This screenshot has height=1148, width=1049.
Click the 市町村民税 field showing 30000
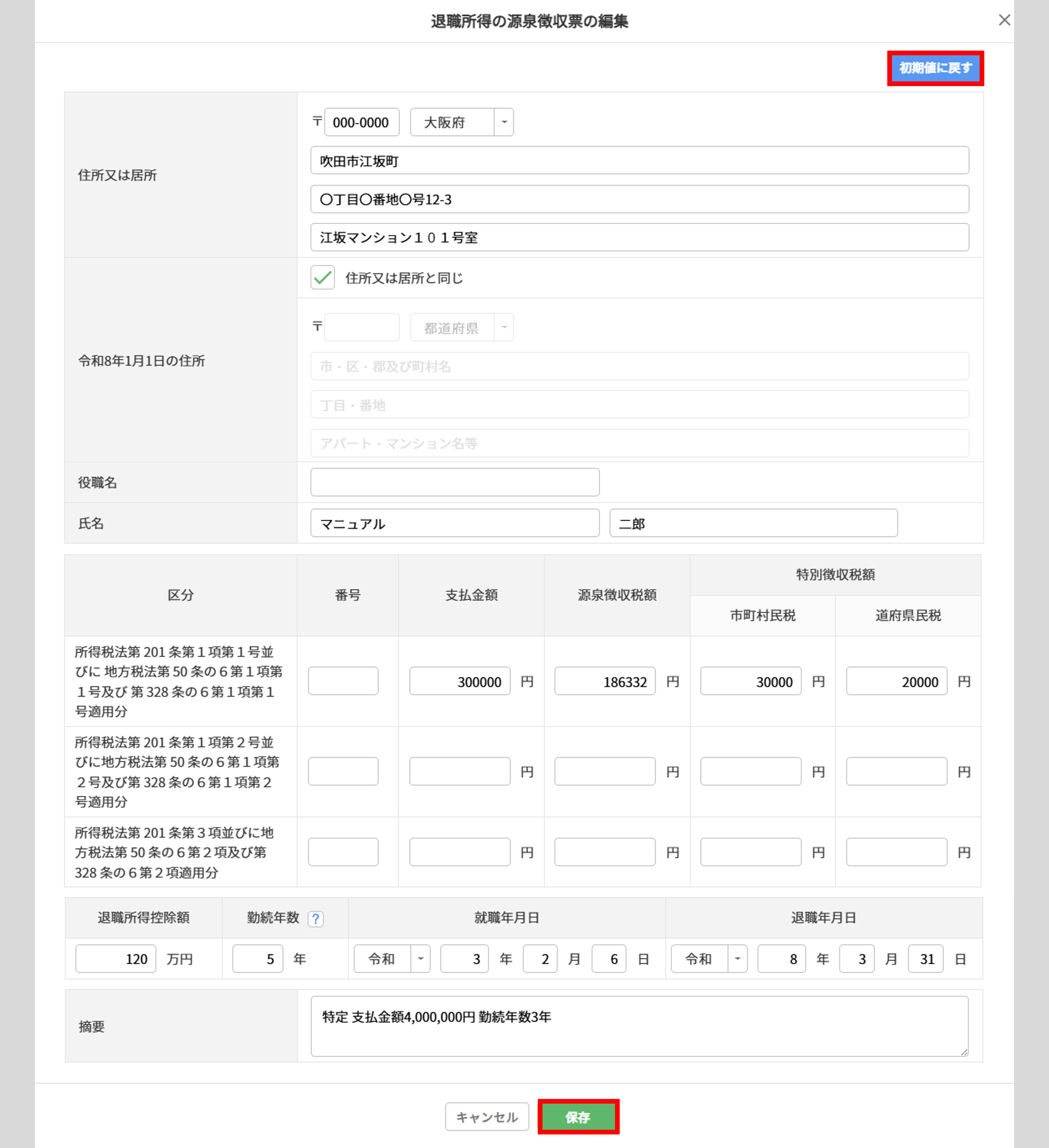(x=750, y=681)
